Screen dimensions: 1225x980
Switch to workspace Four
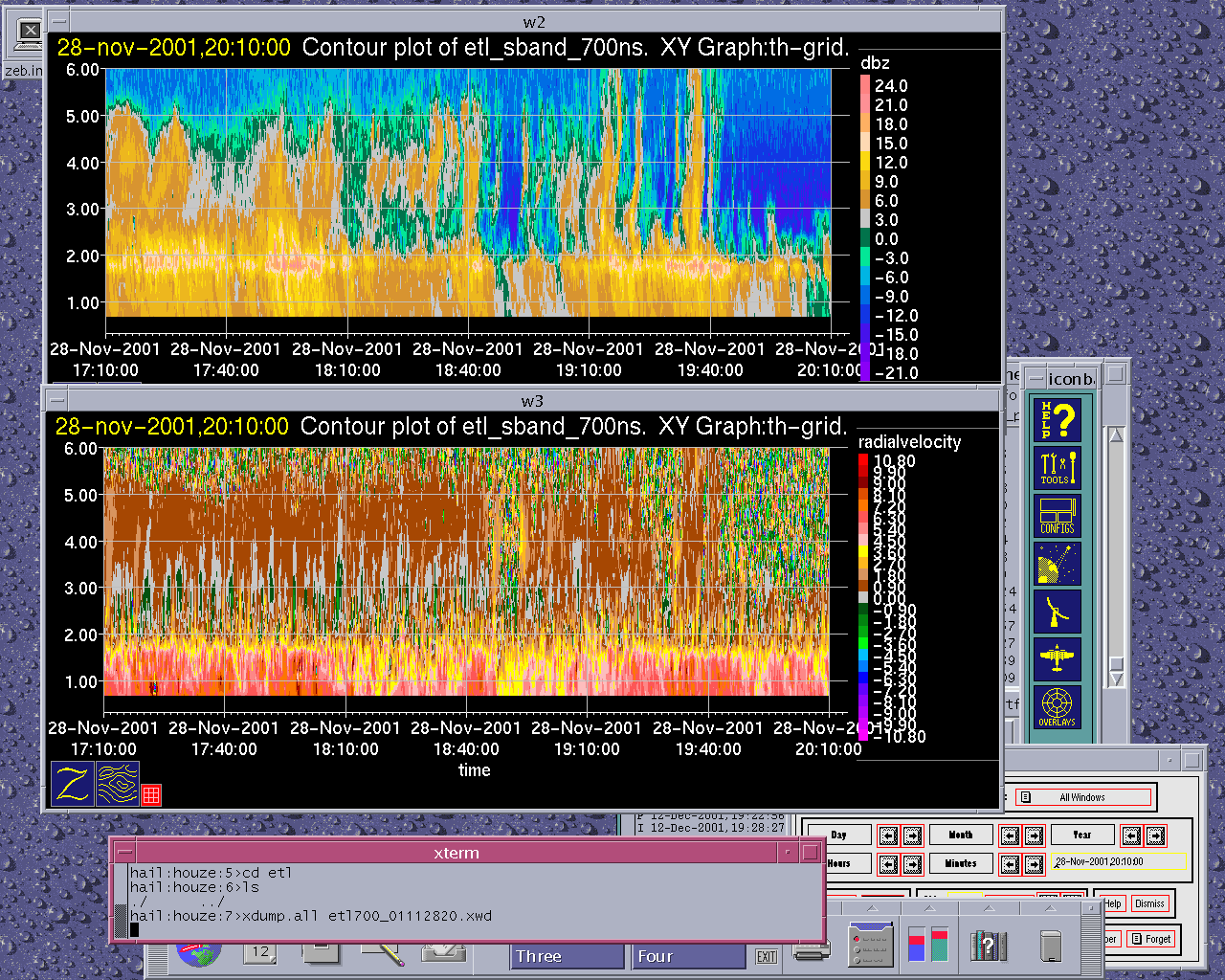(688, 956)
